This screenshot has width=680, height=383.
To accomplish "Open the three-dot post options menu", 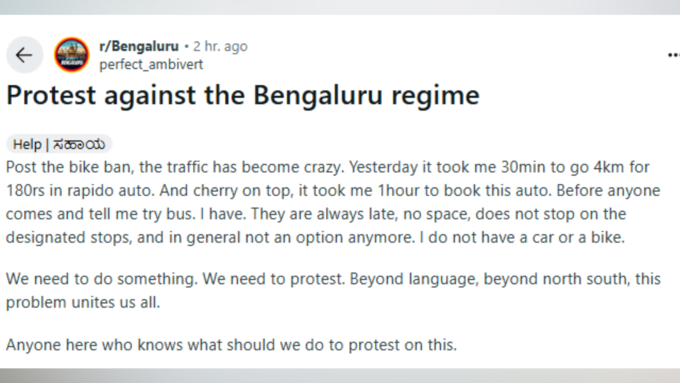I will click(x=673, y=55).
